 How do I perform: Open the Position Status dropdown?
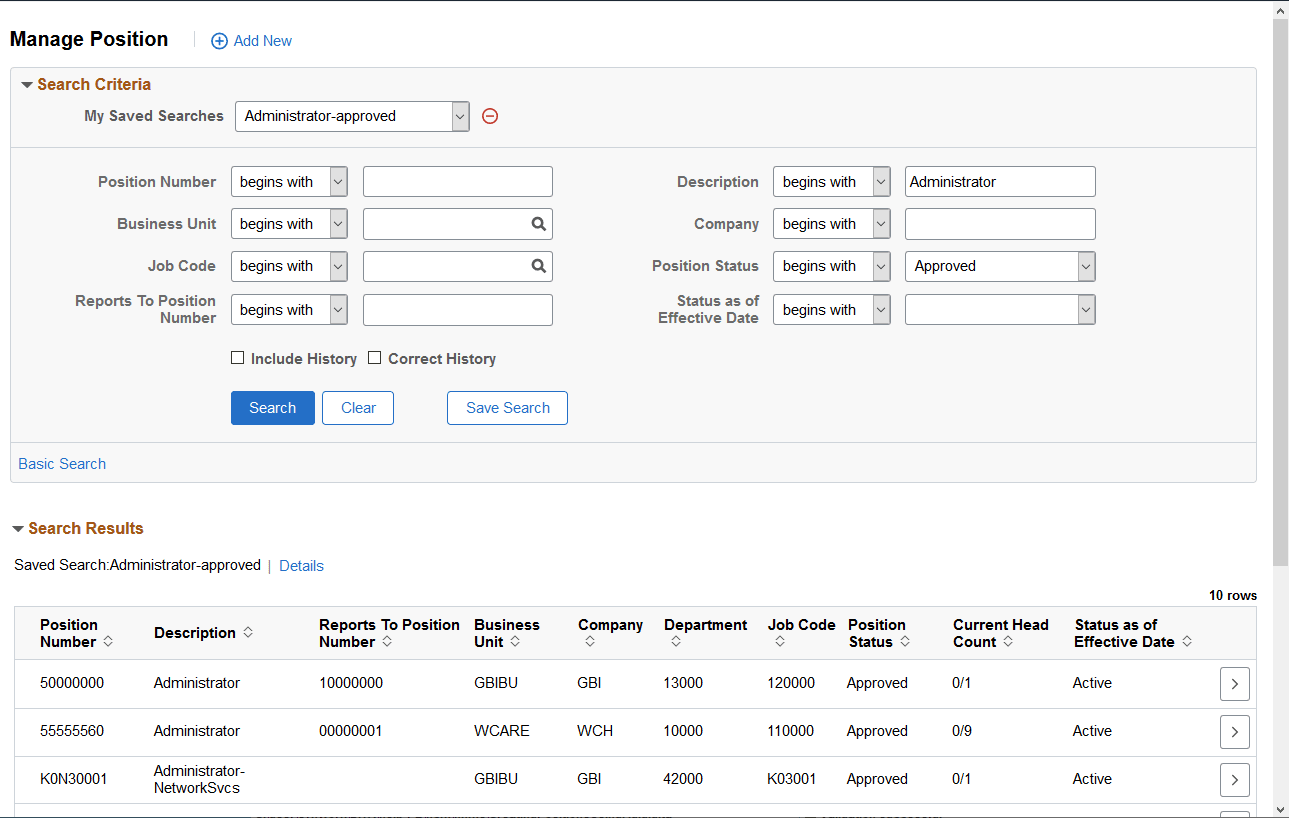[x=1085, y=266]
